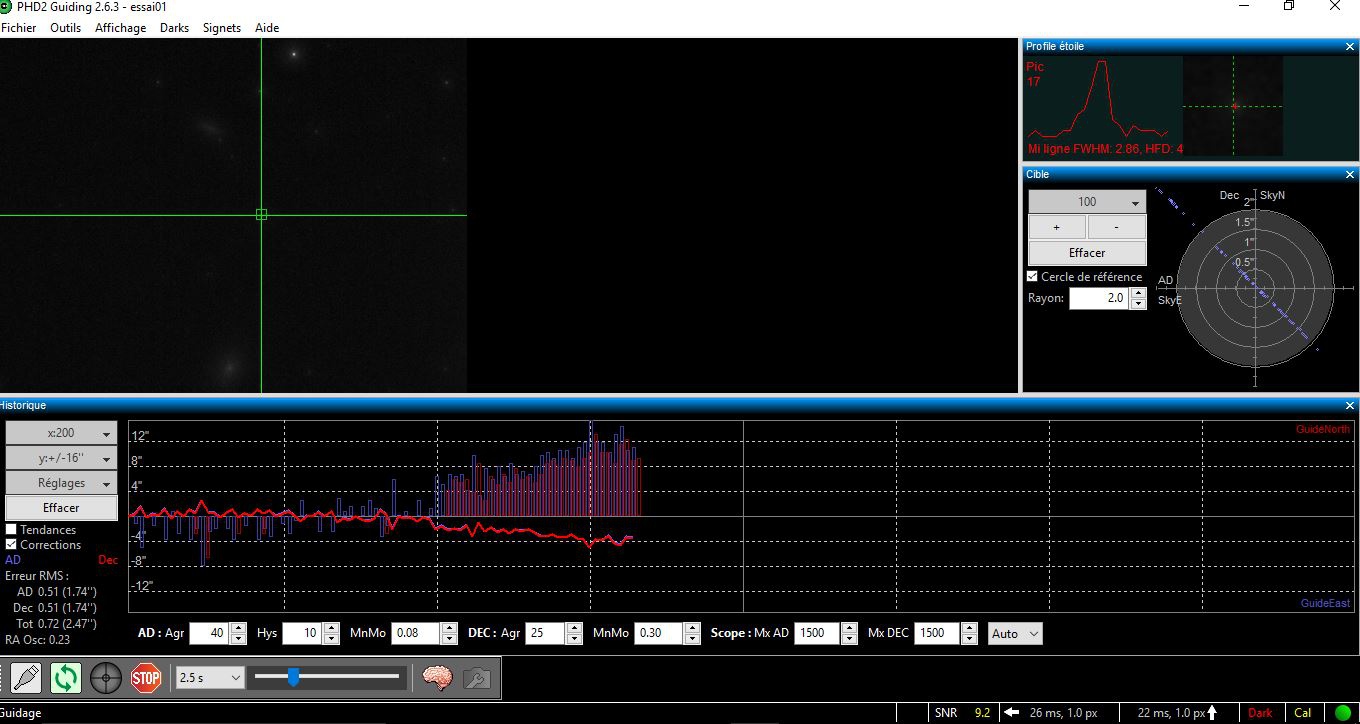Click the DEC MnMo 0.30 field
The image size is (1360, 724).
coord(659,634)
